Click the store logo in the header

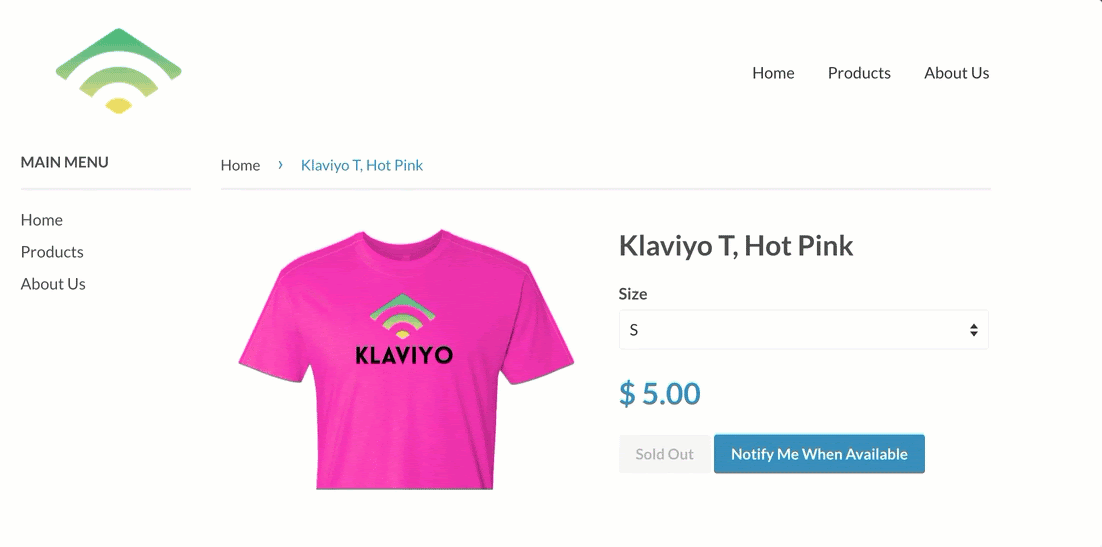(x=119, y=71)
